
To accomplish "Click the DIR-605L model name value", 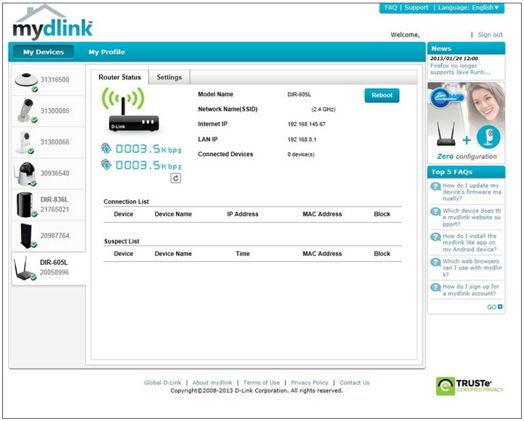I will tap(299, 95).
